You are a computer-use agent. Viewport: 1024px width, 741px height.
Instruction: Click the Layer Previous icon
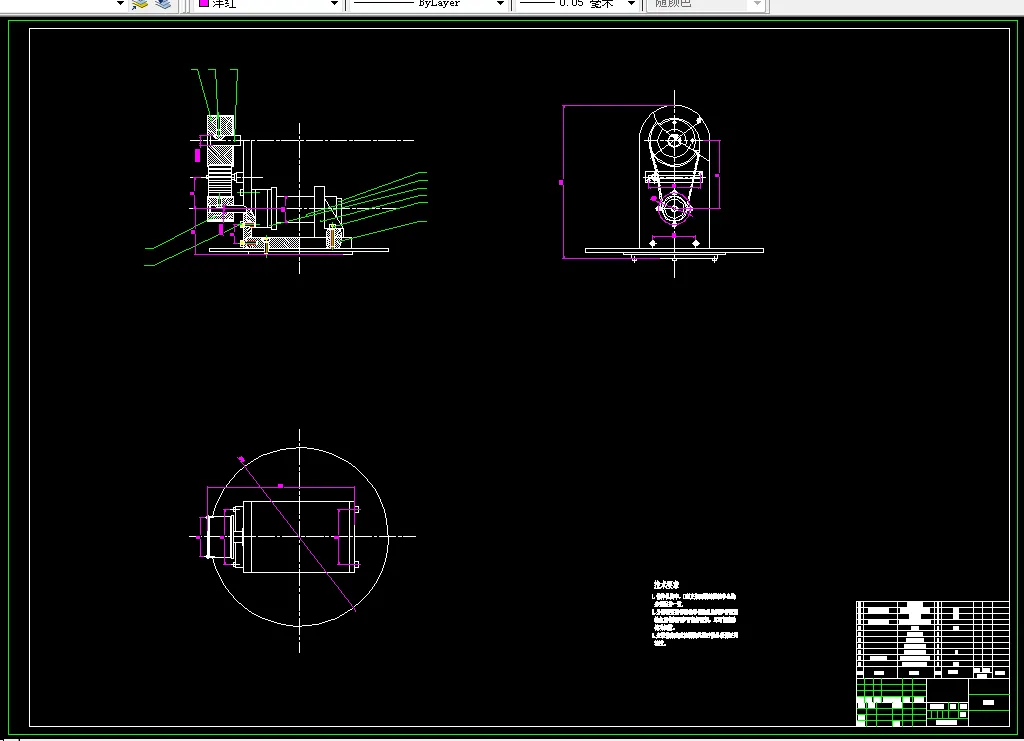pos(163,4)
